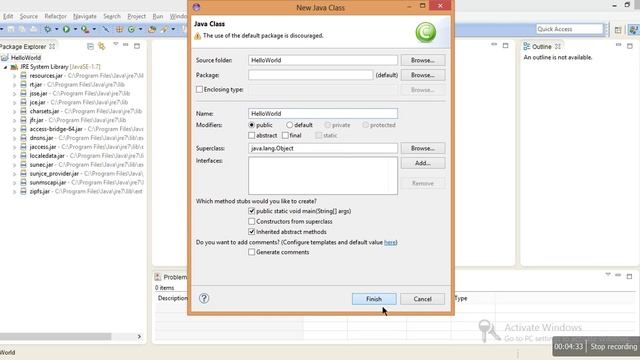
Task: Expand the jsse.jar tree node
Action: [x=14, y=94]
